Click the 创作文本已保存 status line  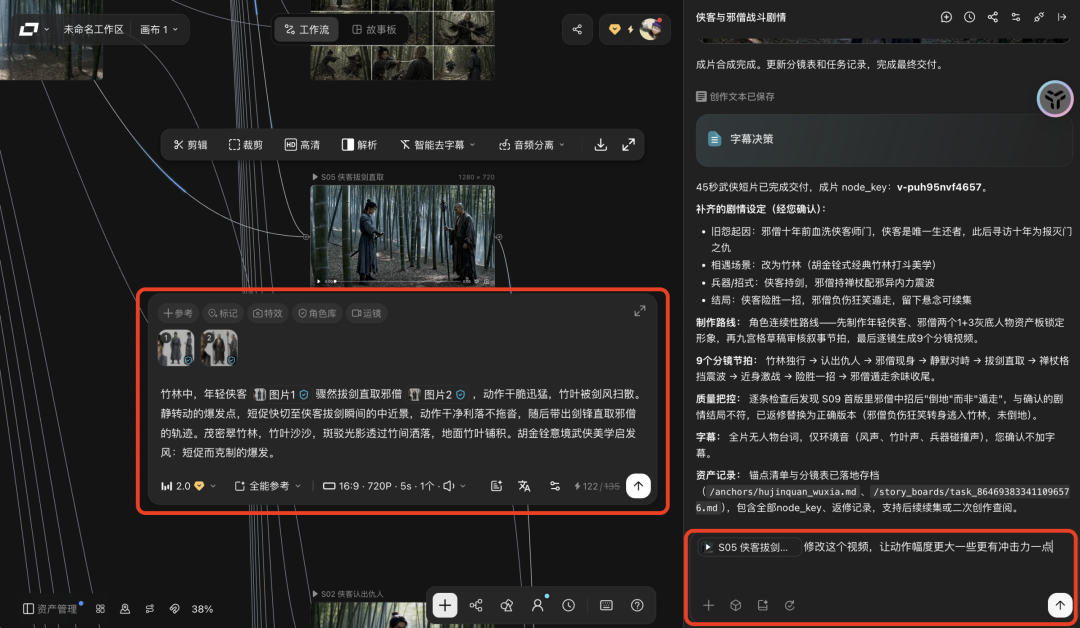point(735,96)
